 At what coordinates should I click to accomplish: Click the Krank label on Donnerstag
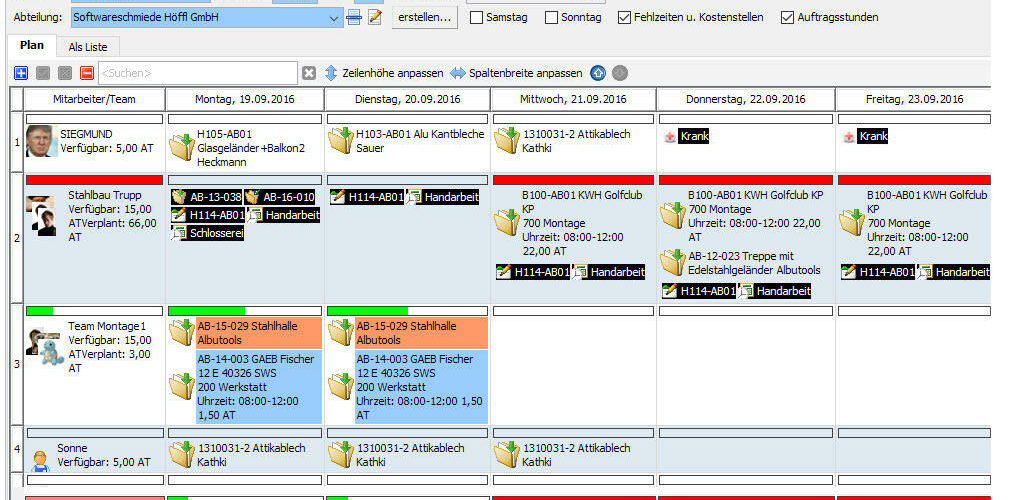tap(694, 137)
